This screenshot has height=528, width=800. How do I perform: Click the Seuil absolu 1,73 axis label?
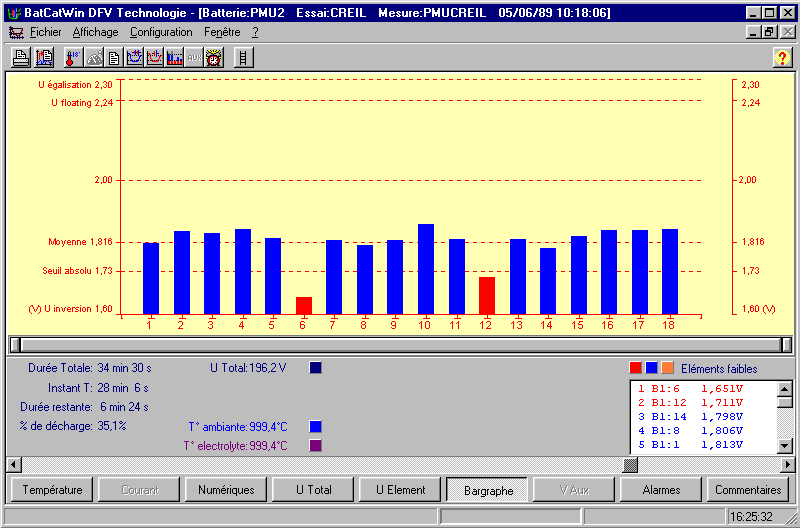[77, 271]
